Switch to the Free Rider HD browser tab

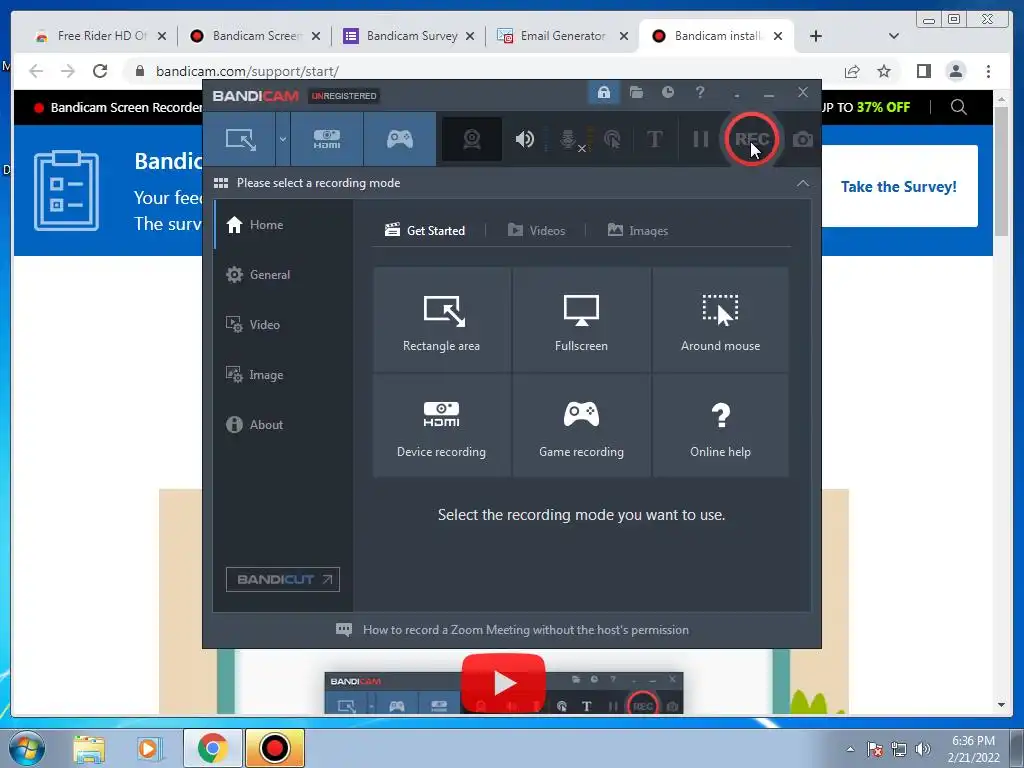tap(101, 36)
